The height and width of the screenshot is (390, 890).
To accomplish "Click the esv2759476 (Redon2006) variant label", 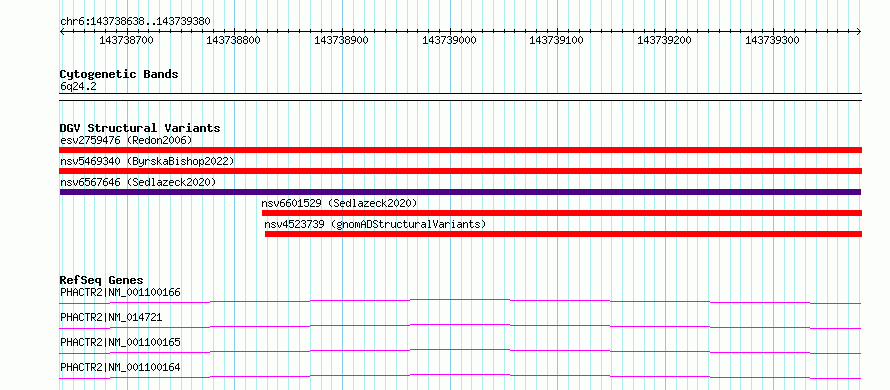I will click(126, 140).
